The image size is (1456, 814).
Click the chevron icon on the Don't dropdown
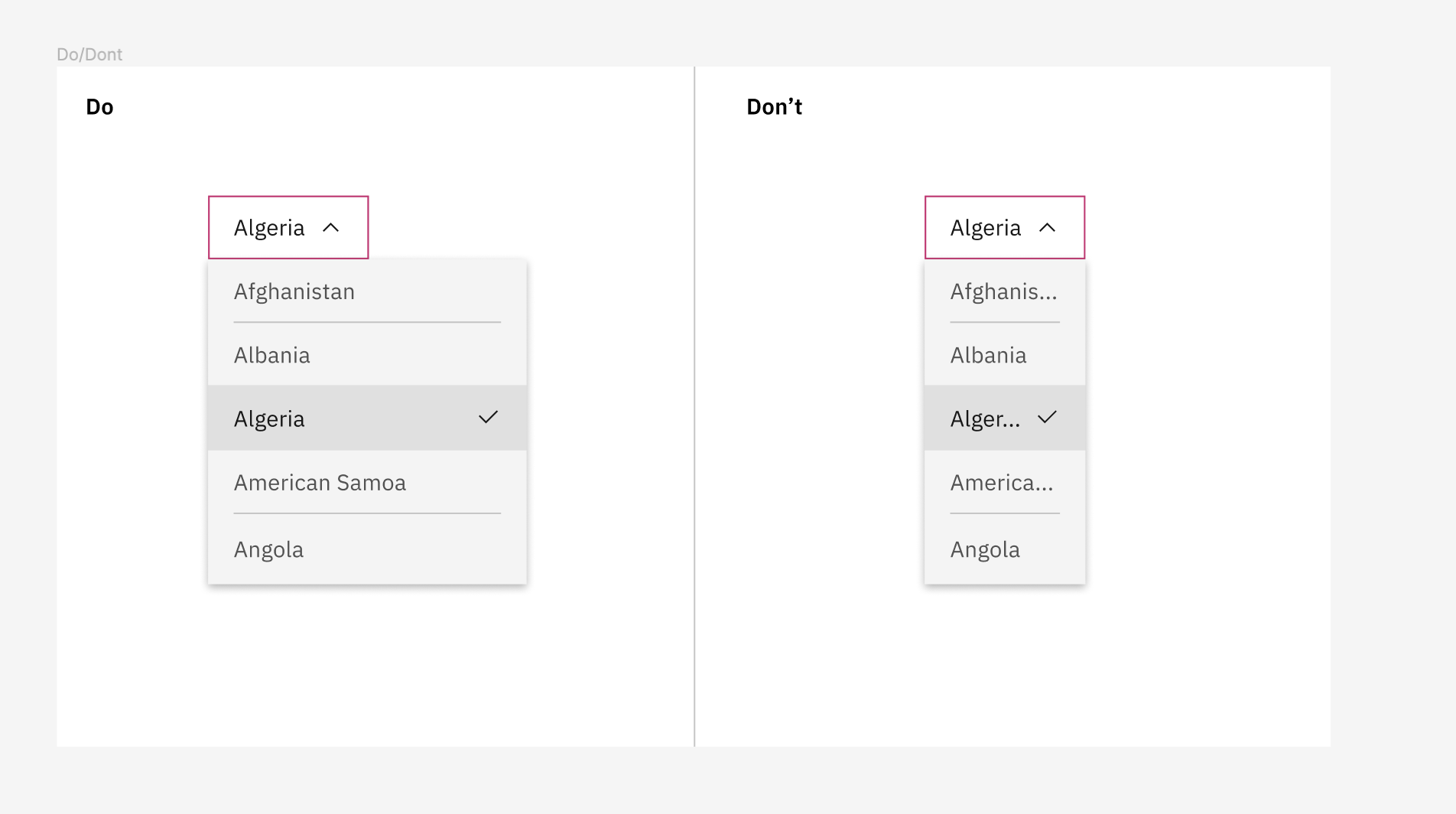1048,227
